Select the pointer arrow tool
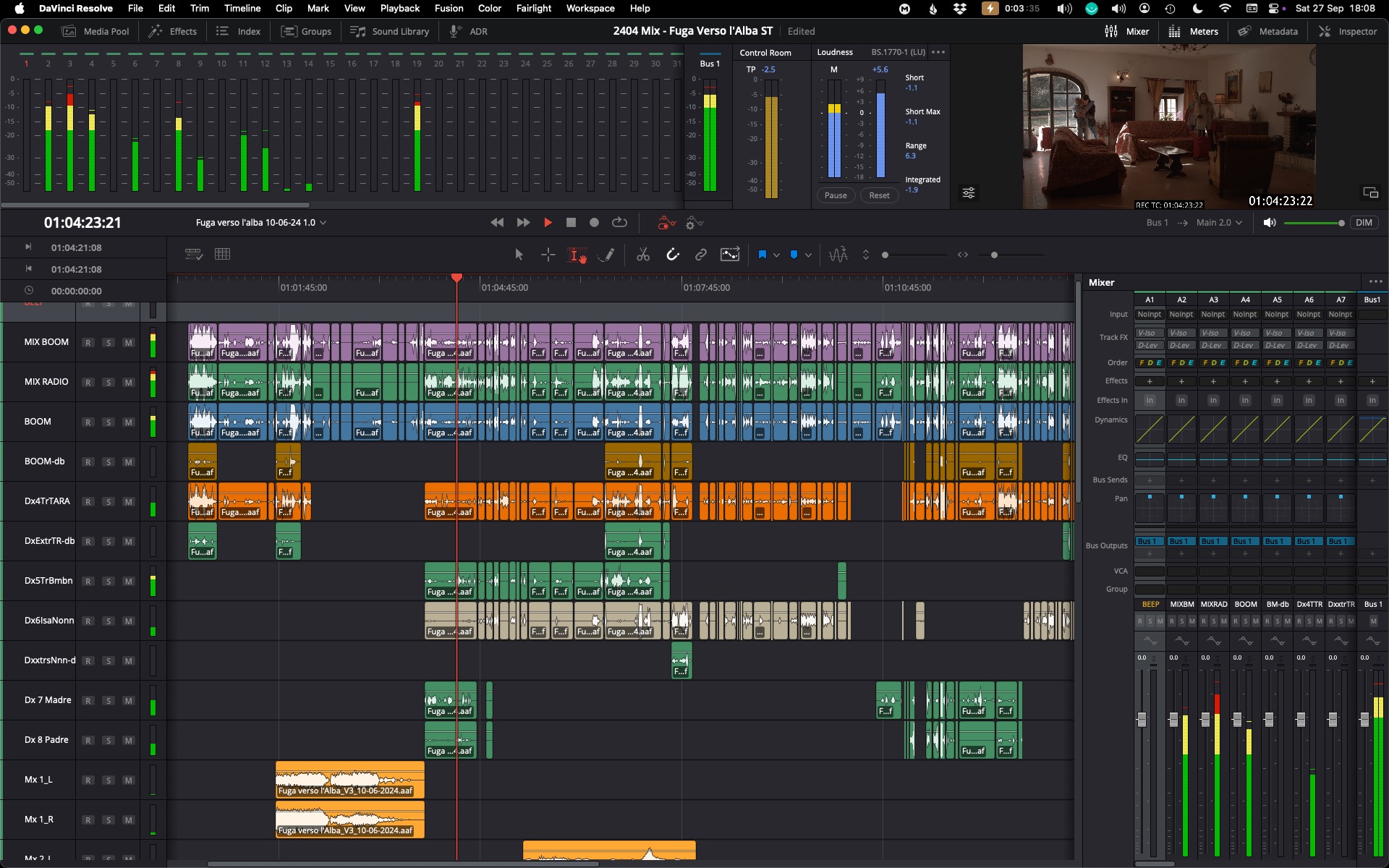The width and height of the screenshot is (1389, 868). point(519,255)
